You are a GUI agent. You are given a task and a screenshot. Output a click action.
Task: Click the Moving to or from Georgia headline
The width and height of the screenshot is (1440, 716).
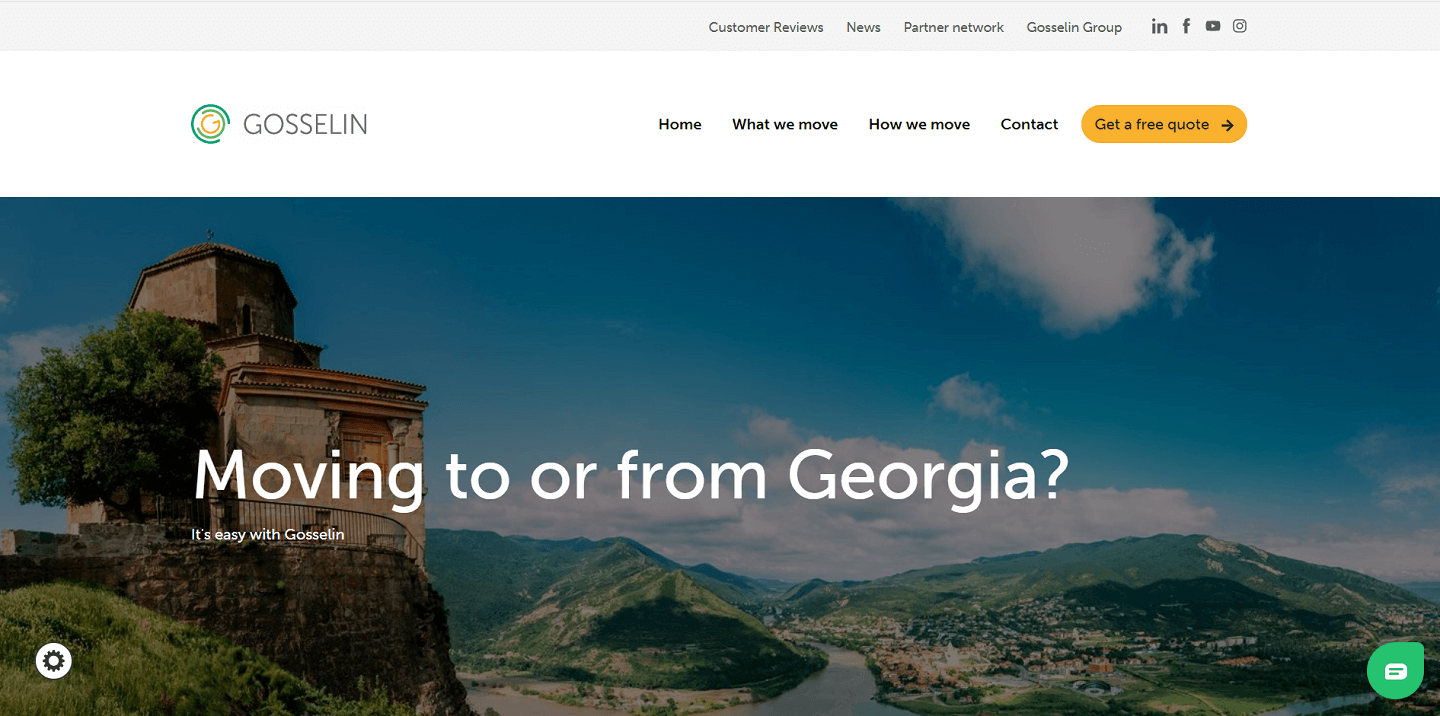point(631,474)
